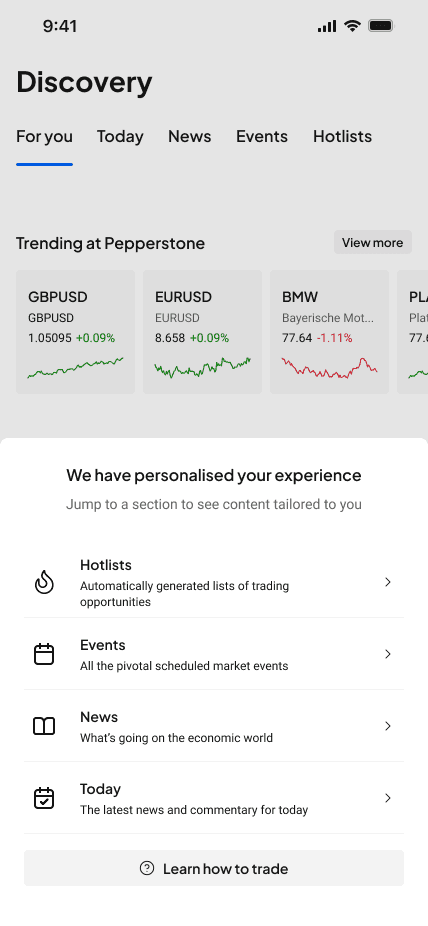Tap the News open-book icon
Screen dimensions: 428x926
pos(44,726)
